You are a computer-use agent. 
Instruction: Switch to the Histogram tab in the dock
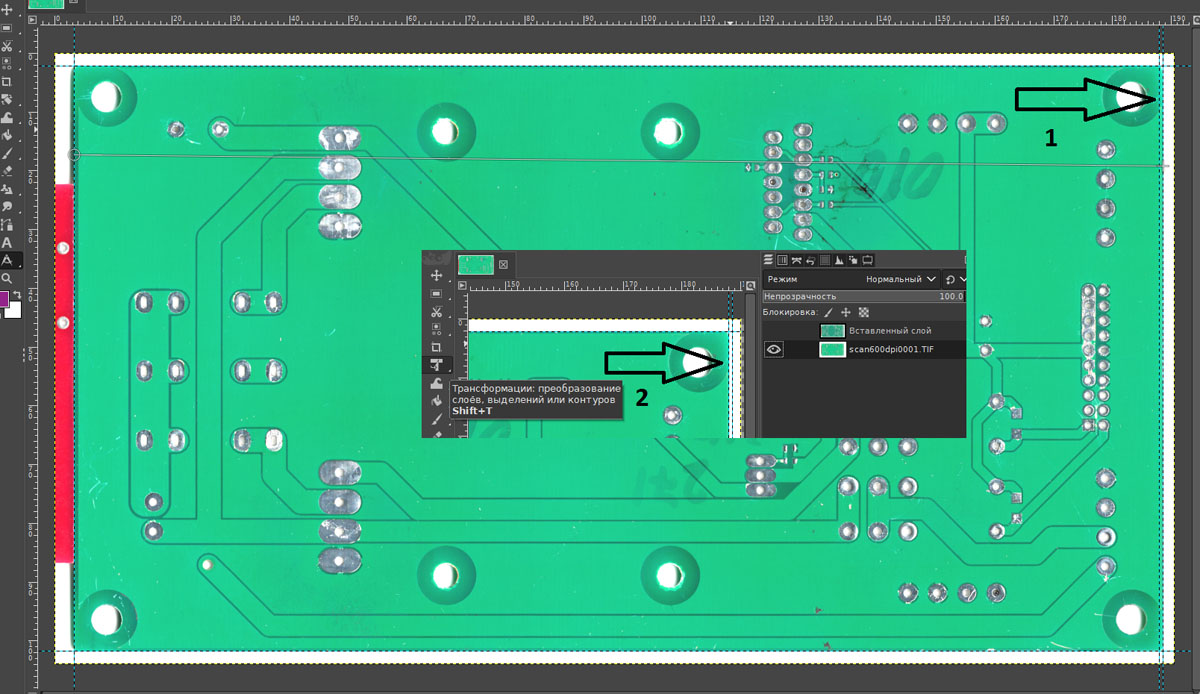(839, 260)
